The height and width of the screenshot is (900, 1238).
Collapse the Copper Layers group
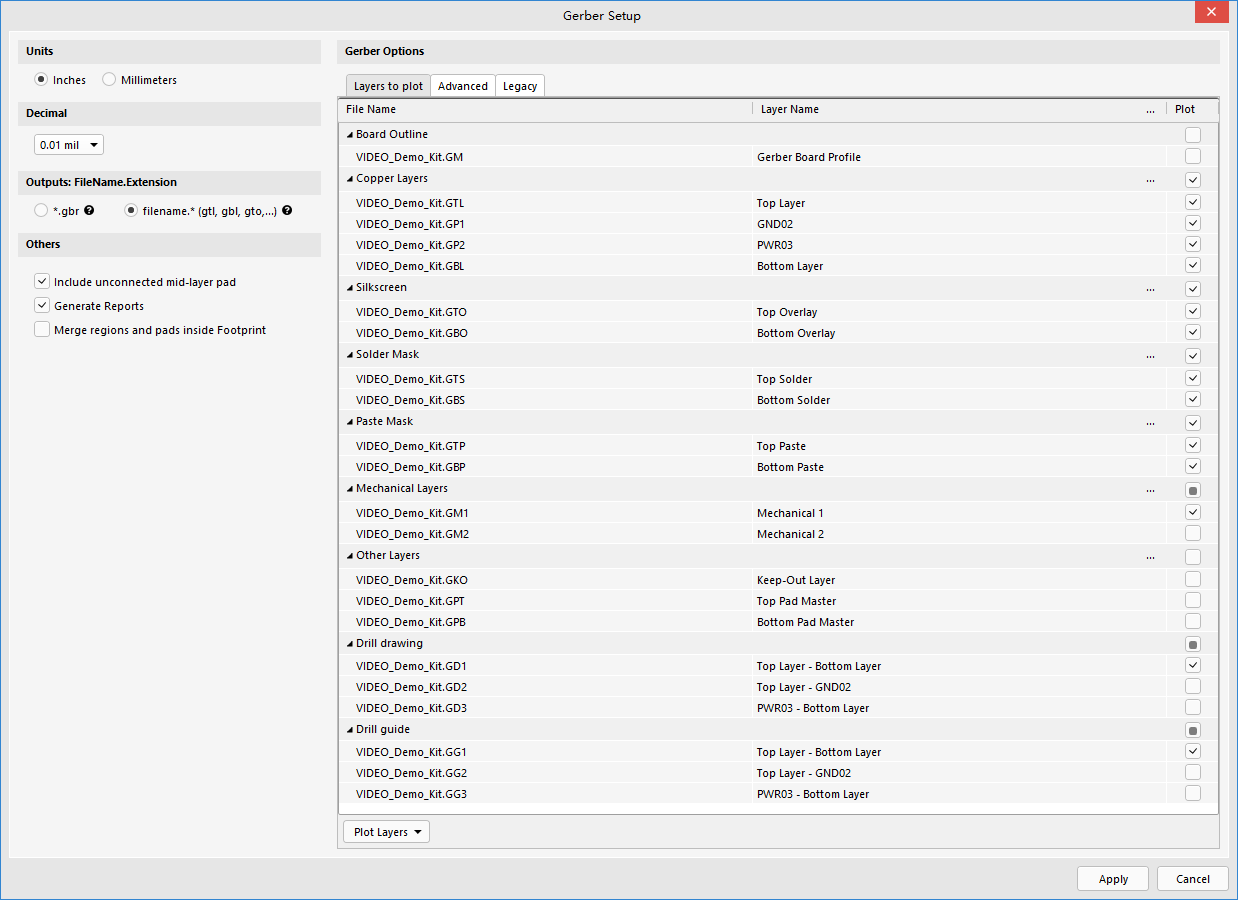click(350, 179)
